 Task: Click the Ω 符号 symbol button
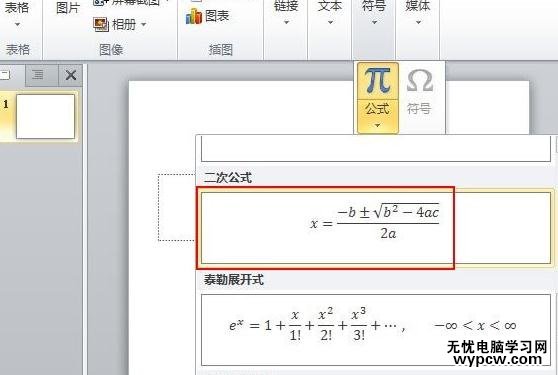tap(420, 92)
